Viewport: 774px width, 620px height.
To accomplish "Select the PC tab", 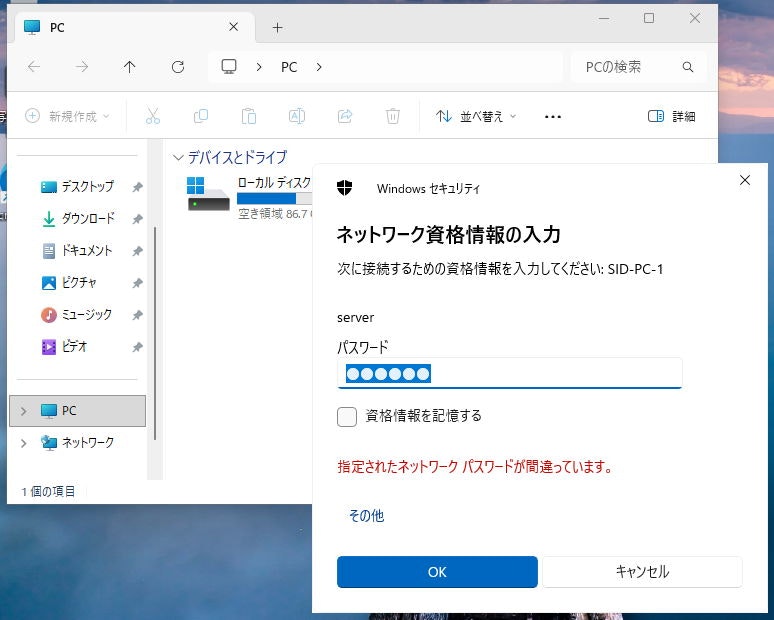I will (135, 27).
